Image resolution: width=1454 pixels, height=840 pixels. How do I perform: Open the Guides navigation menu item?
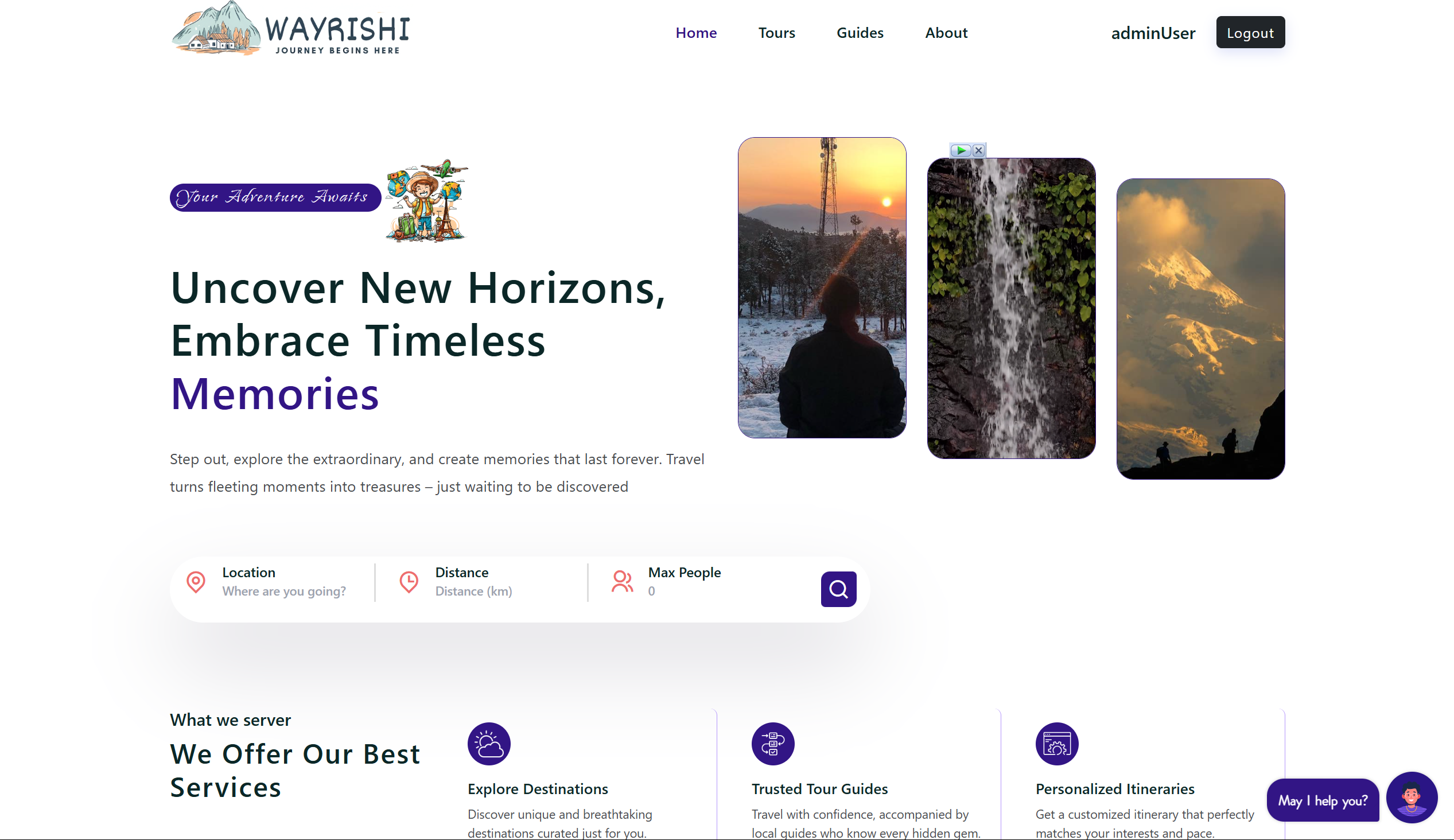pos(860,31)
